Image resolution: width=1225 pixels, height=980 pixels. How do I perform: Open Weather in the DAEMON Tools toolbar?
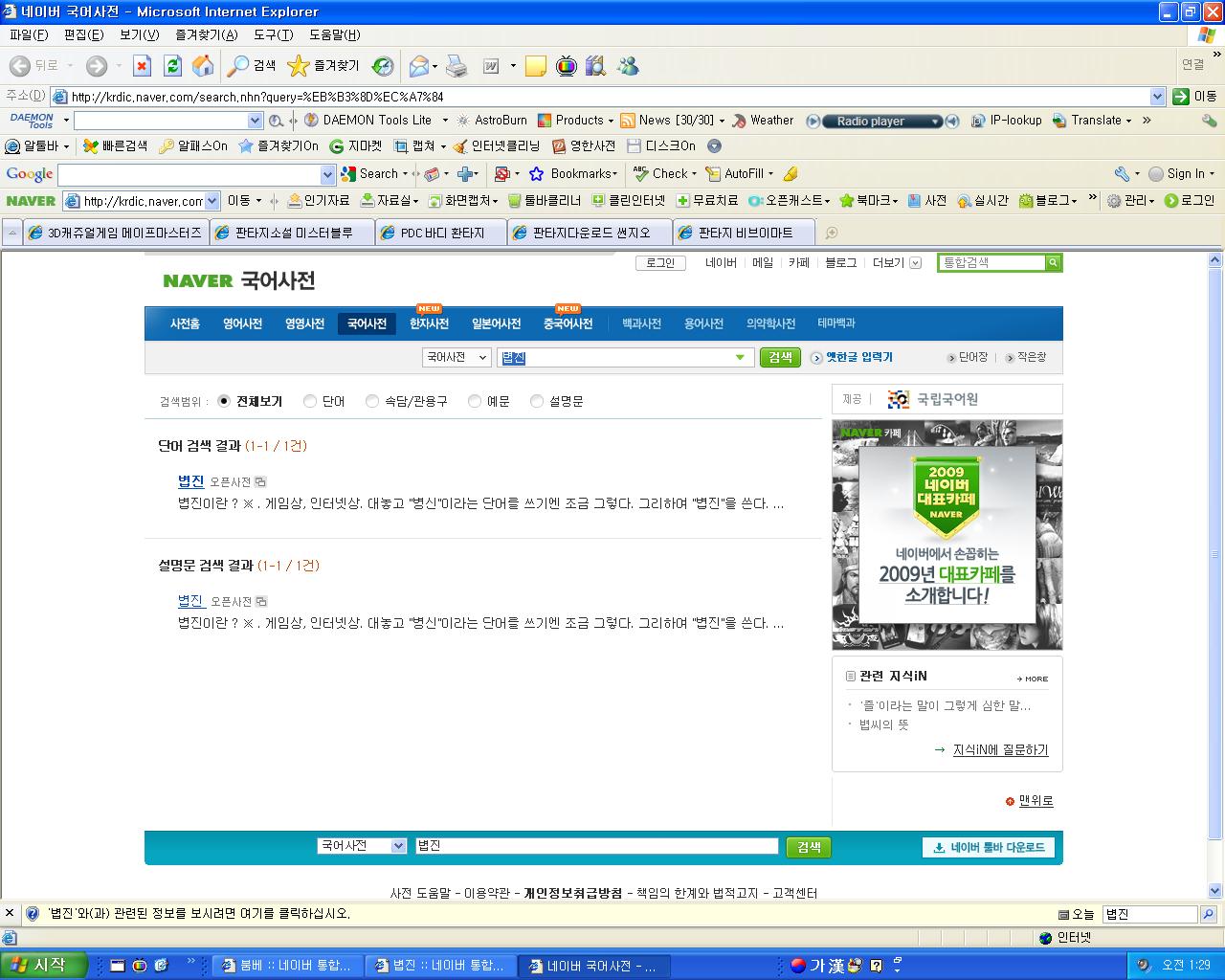click(x=763, y=121)
